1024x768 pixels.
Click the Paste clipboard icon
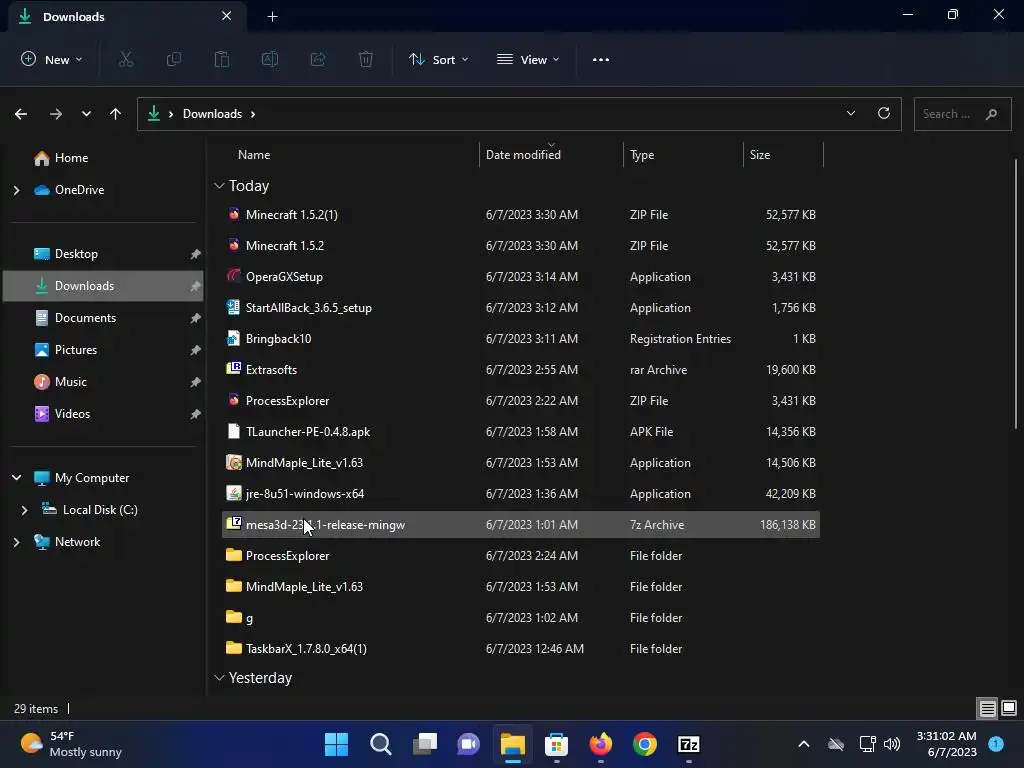pos(222,59)
